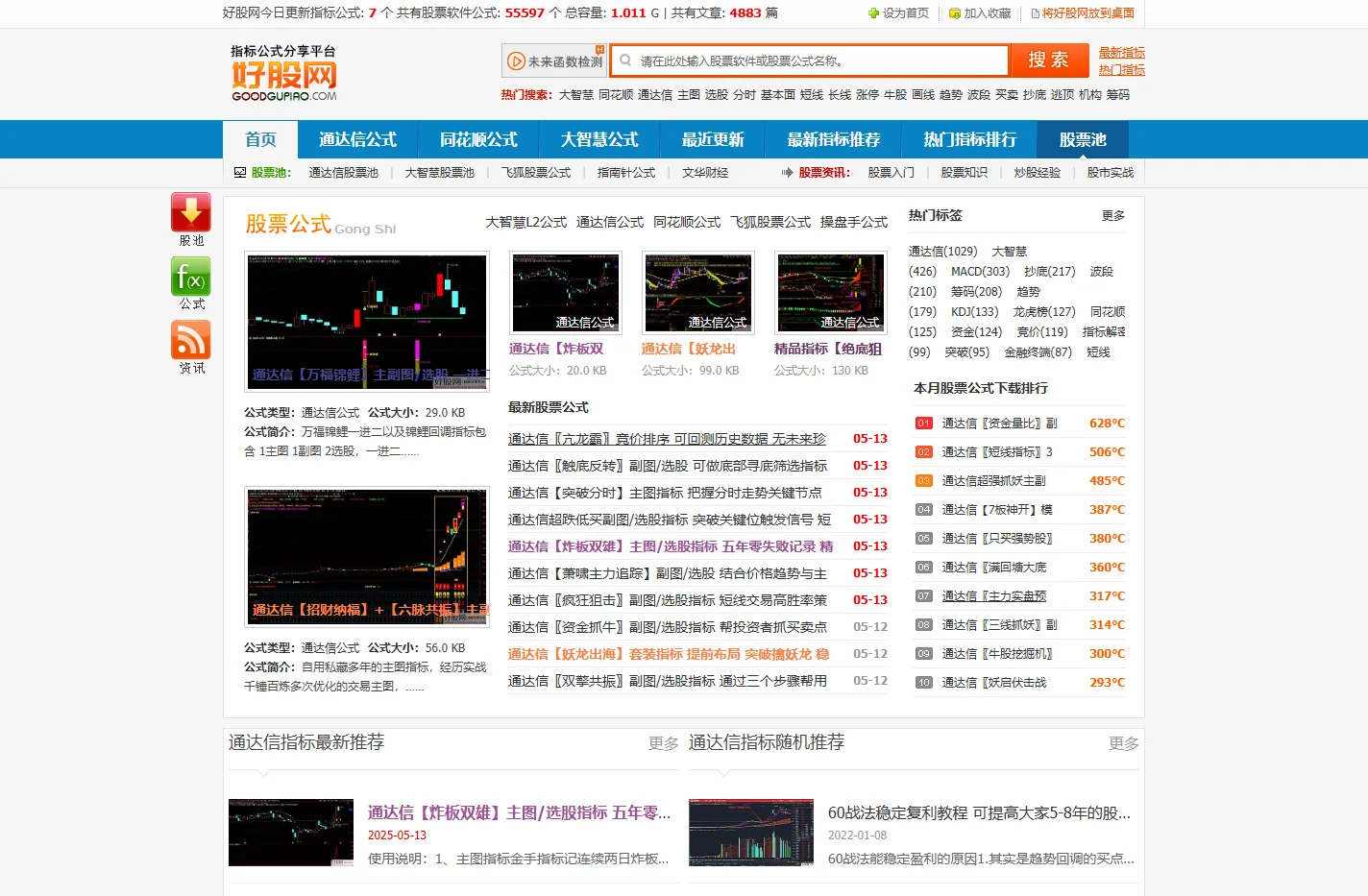Open 炸板双雄 recommended article thumbnail
The height and width of the screenshot is (896, 1368).
point(291,833)
